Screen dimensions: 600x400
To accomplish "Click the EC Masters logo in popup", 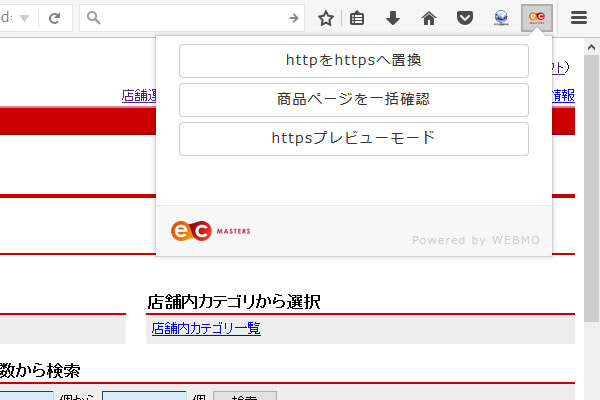I will pyautogui.click(x=210, y=231).
